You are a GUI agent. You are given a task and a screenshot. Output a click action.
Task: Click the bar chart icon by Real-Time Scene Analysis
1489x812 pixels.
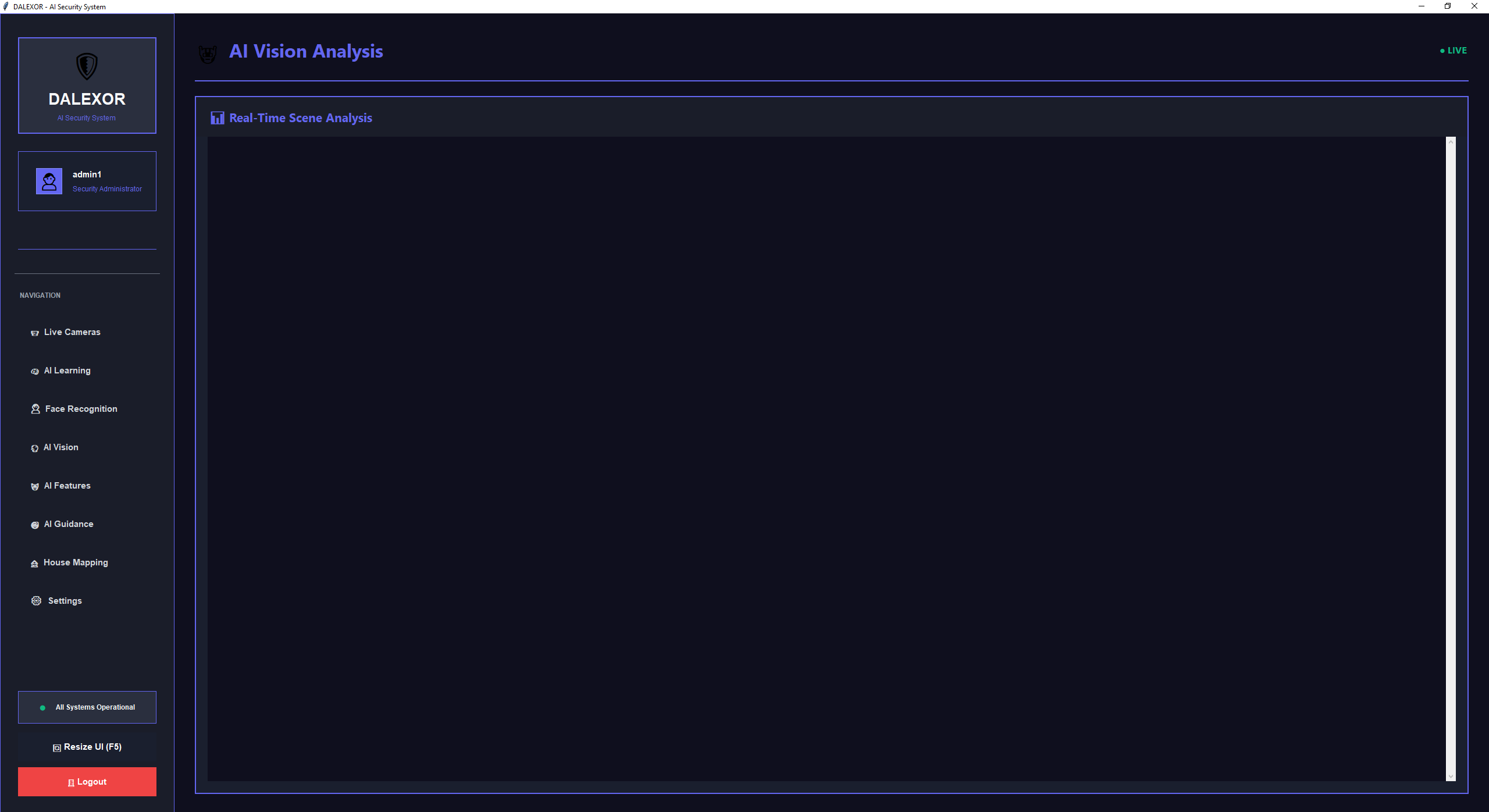(x=218, y=118)
